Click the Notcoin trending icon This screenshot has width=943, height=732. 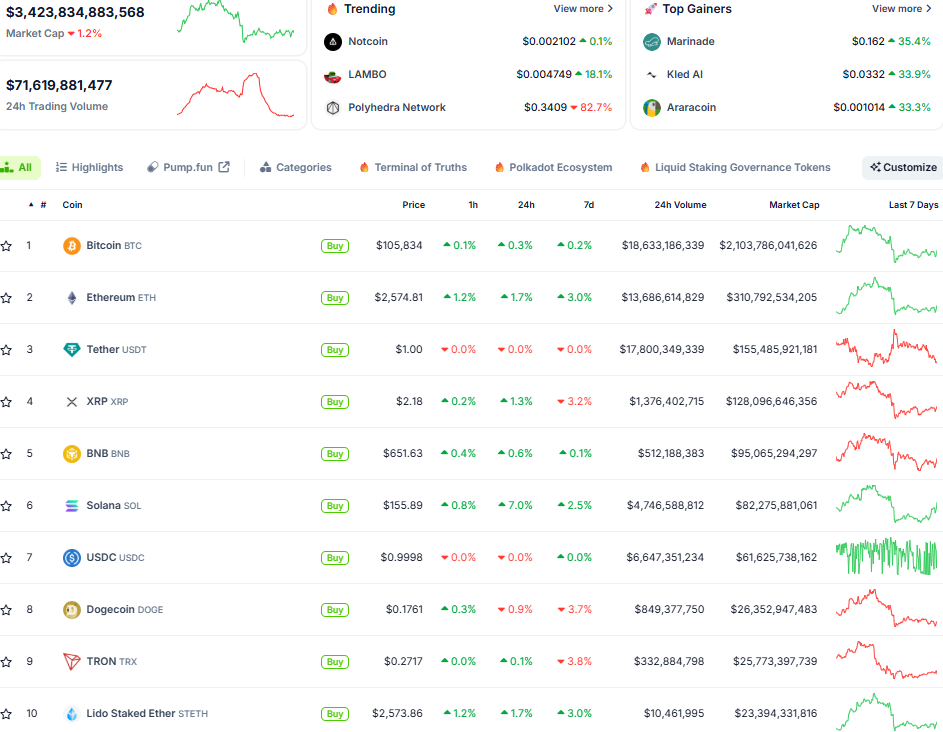point(333,42)
